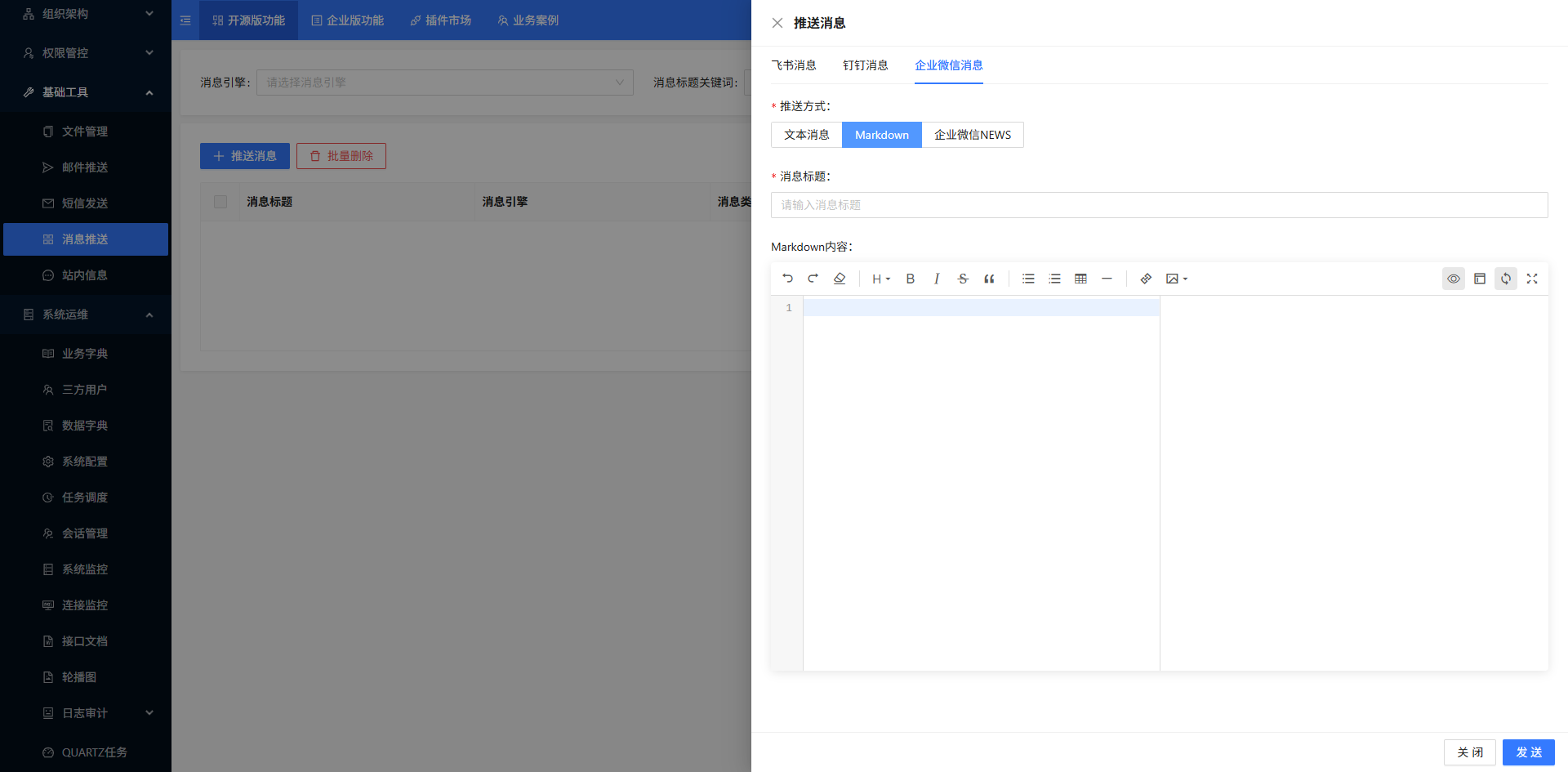Open 邮件推送 in sidebar
This screenshot has height=772, width=1568.
tap(86, 167)
